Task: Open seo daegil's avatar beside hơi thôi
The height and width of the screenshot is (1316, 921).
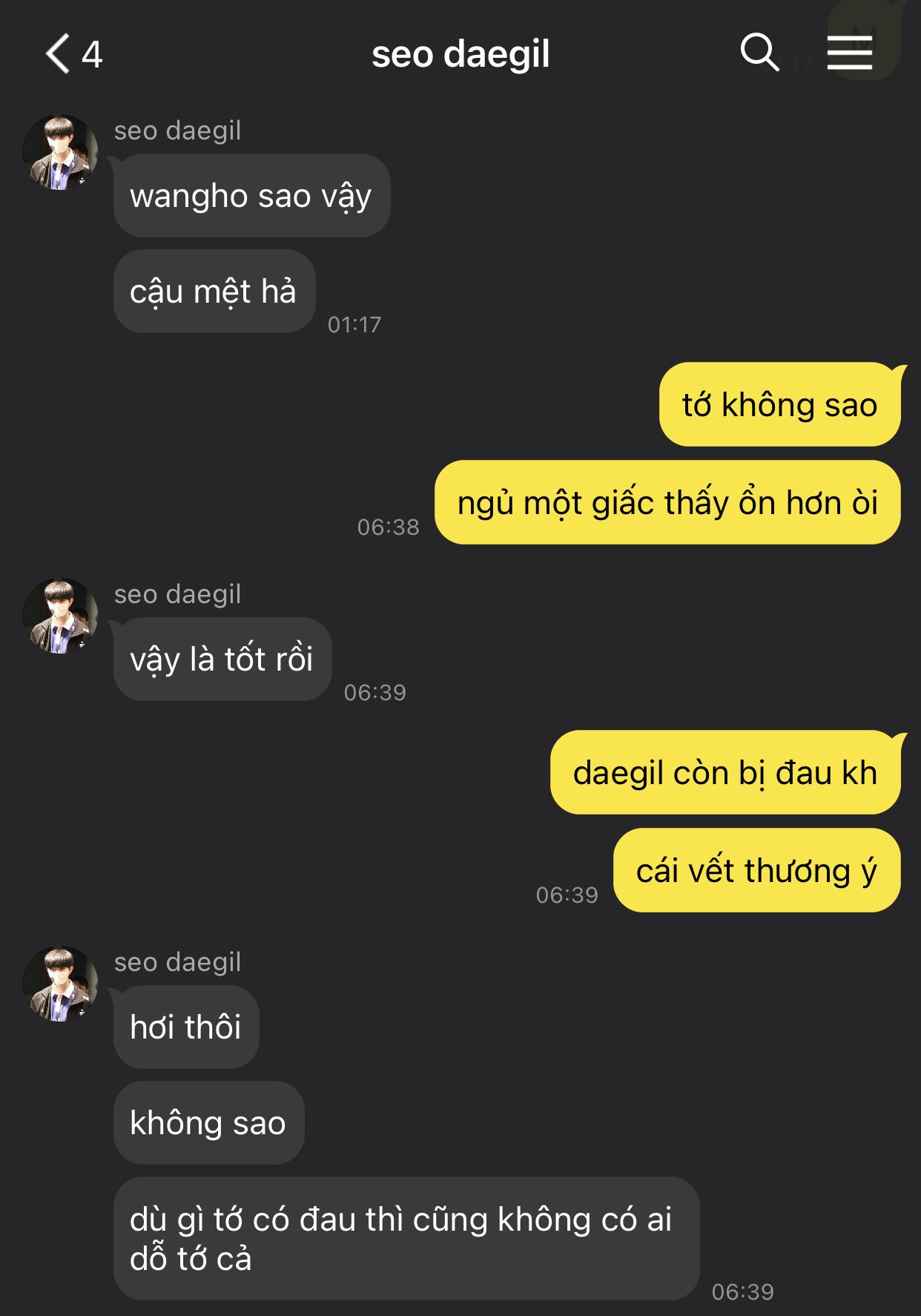Action: point(60,984)
